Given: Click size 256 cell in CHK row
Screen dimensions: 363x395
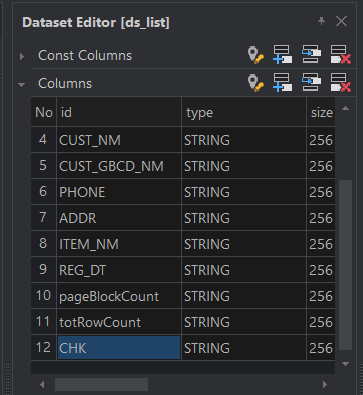Looking at the screenshot, I should [321, 348].
